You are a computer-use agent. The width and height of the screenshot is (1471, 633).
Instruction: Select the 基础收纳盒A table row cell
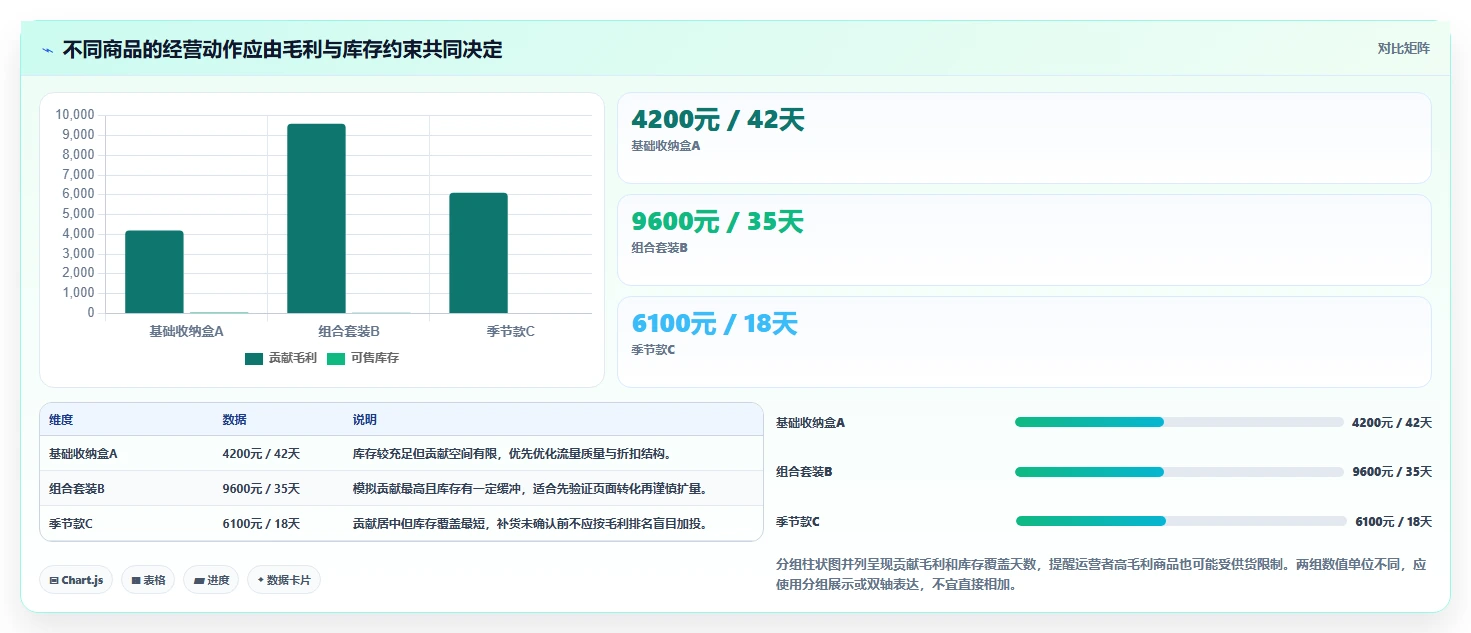tap(83, 453)
